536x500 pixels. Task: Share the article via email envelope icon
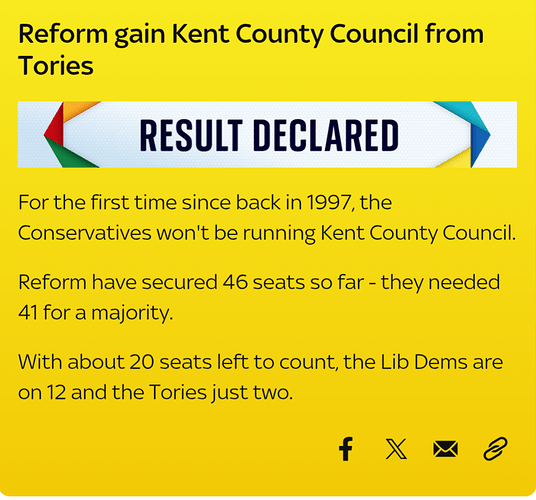click(x=445, y=449)
